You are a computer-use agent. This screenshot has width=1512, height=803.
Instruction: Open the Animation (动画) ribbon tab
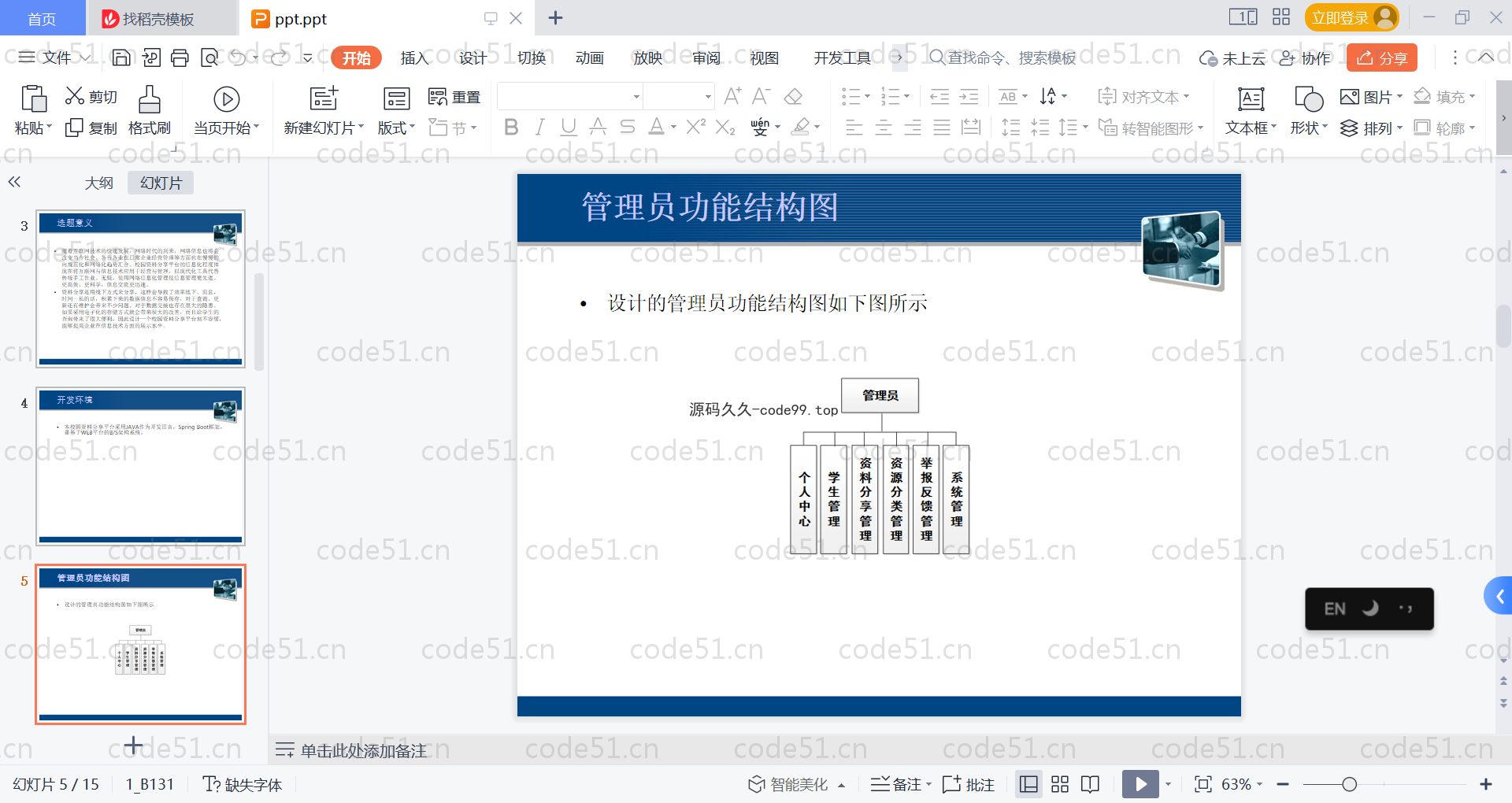(590, 57)
